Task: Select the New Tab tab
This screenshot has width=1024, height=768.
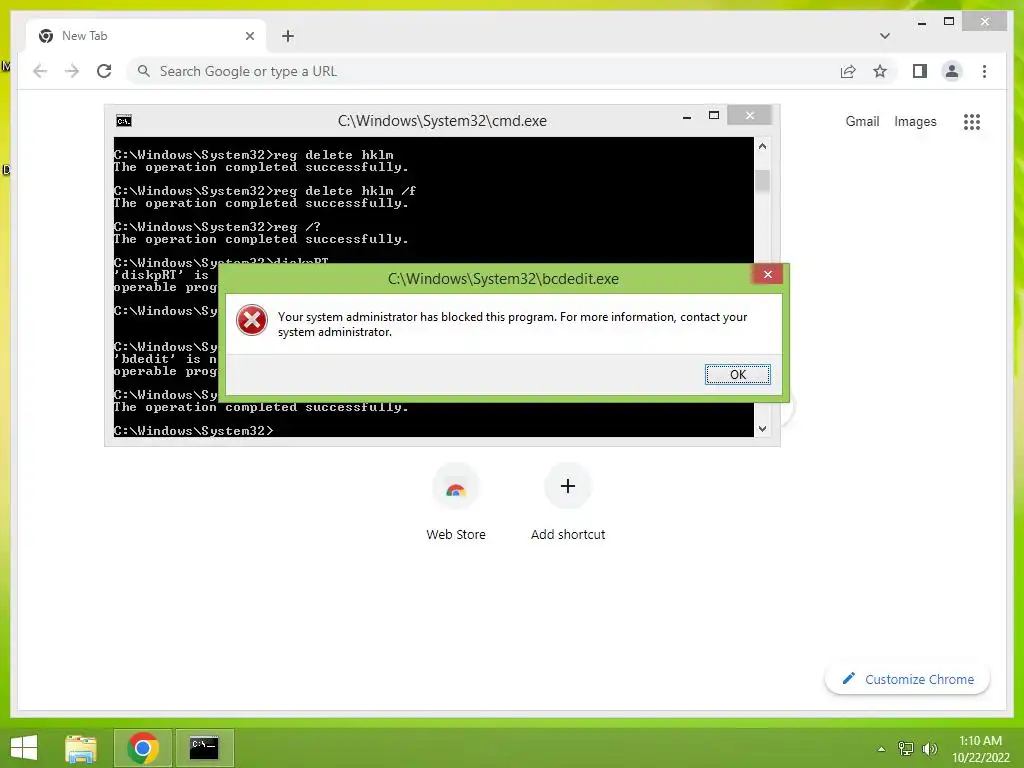Action: pos(146,36)
